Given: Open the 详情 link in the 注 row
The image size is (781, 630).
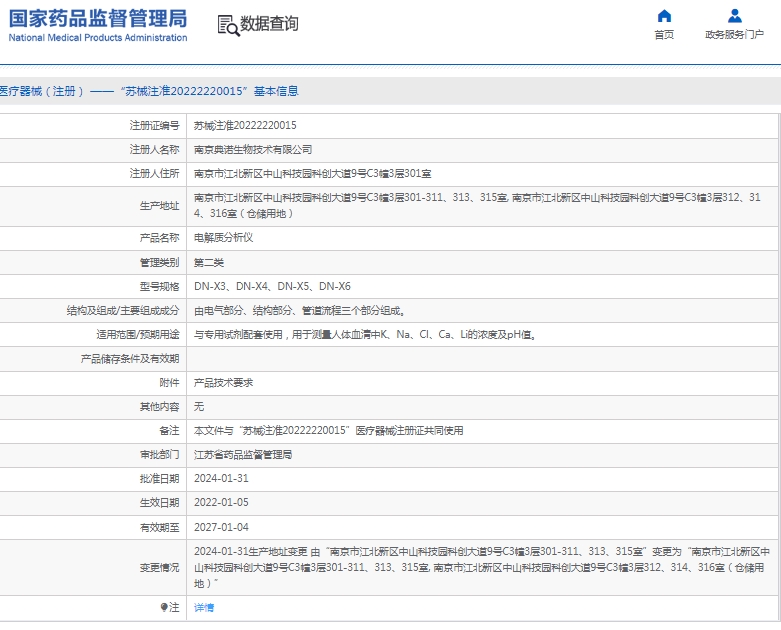Looking at the screenshot, I should pos(204,608).
